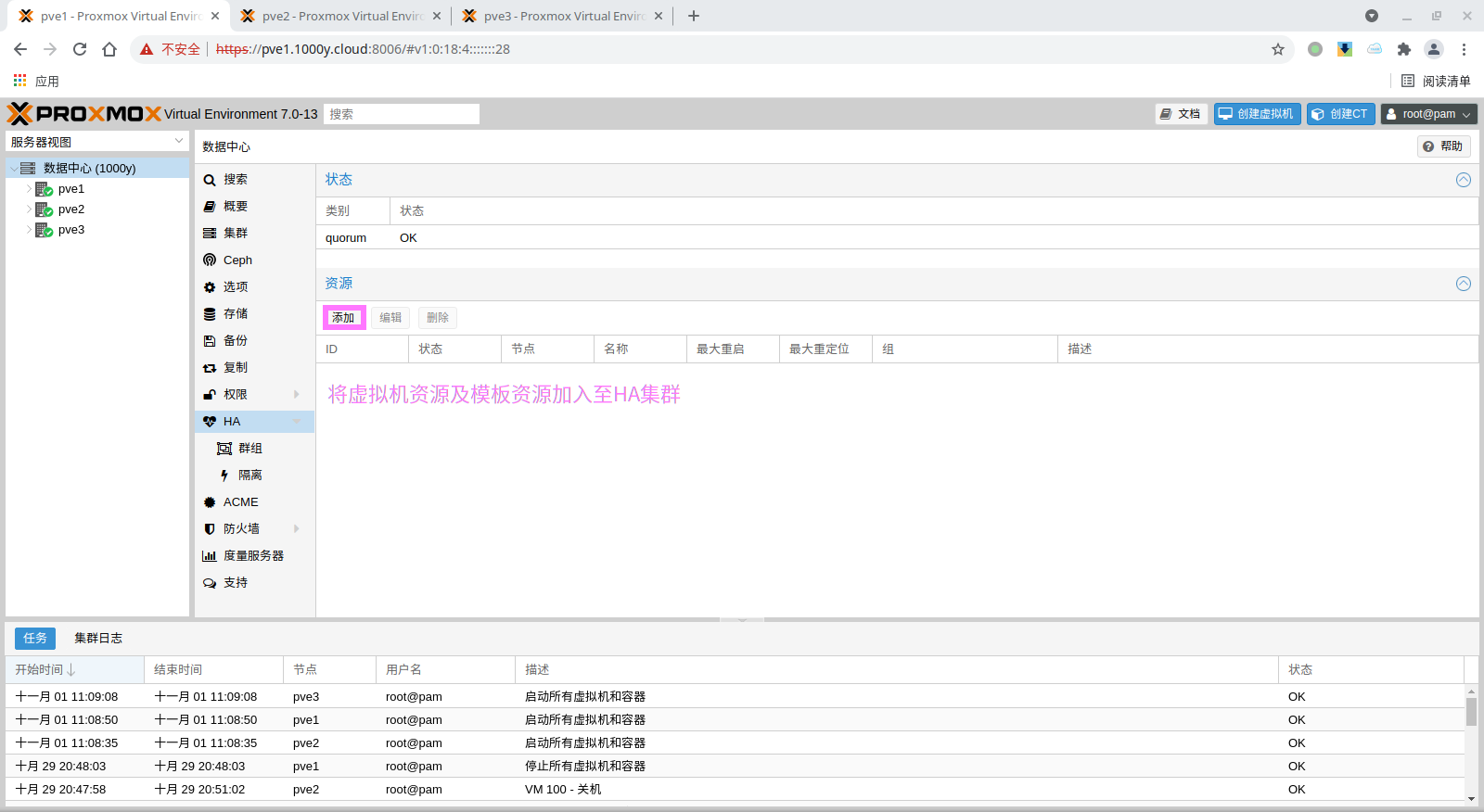This screenshot has width=1484, height=812.
Task: Select the backup (备份) floppy icon
Action: [x=210, y=341]
